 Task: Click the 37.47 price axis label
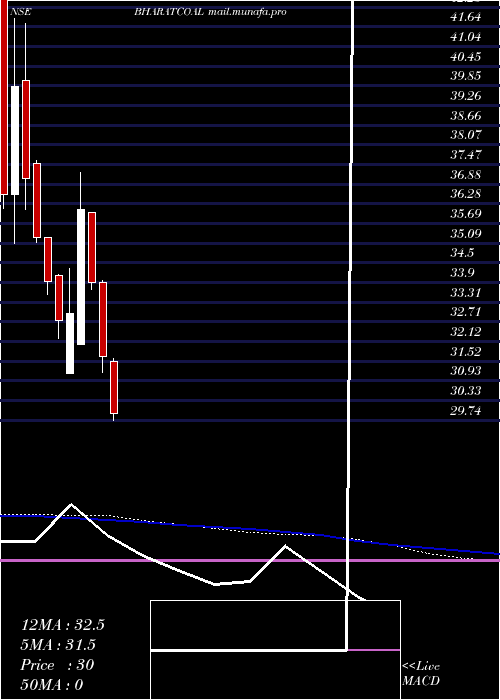[466, 155]
